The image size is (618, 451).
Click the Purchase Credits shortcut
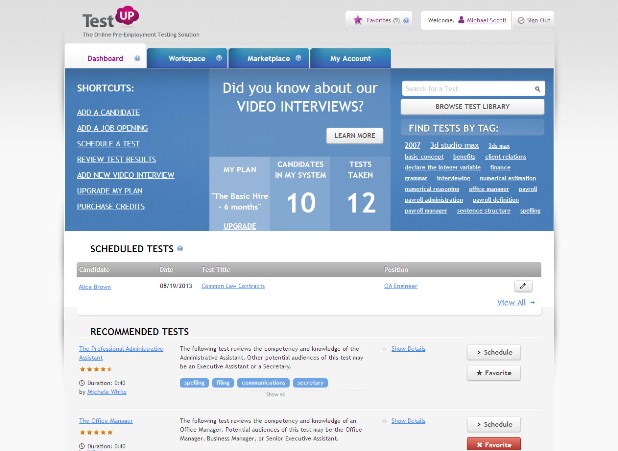click(111, 206)
